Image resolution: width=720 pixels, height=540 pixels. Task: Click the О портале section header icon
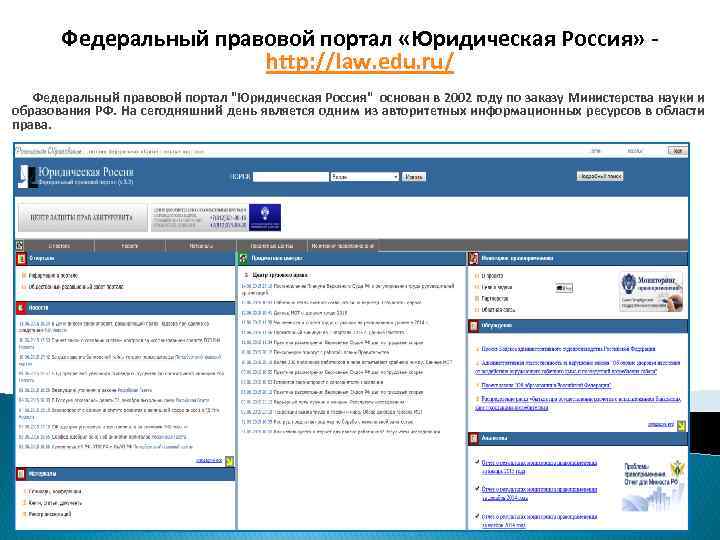21,259
